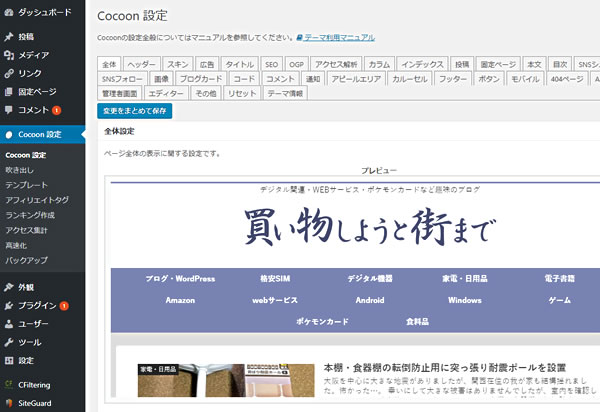Open the モバイル tab

525,79
